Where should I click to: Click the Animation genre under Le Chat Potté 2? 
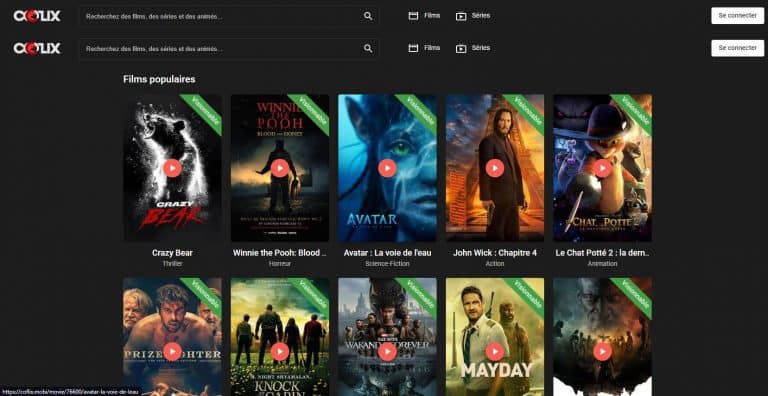(602, 264)
